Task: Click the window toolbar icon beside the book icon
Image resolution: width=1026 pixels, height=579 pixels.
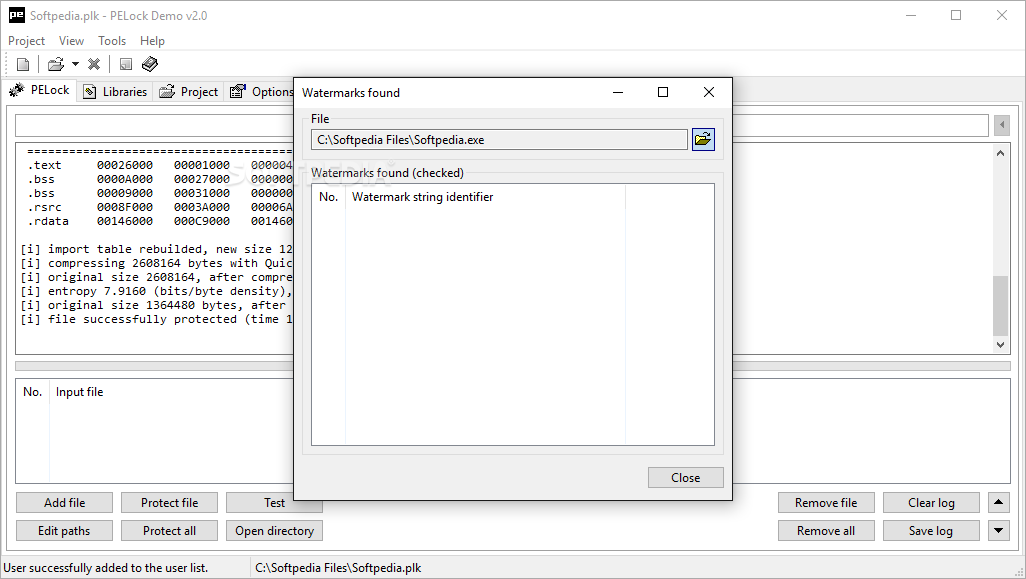Action: point(126,64)
